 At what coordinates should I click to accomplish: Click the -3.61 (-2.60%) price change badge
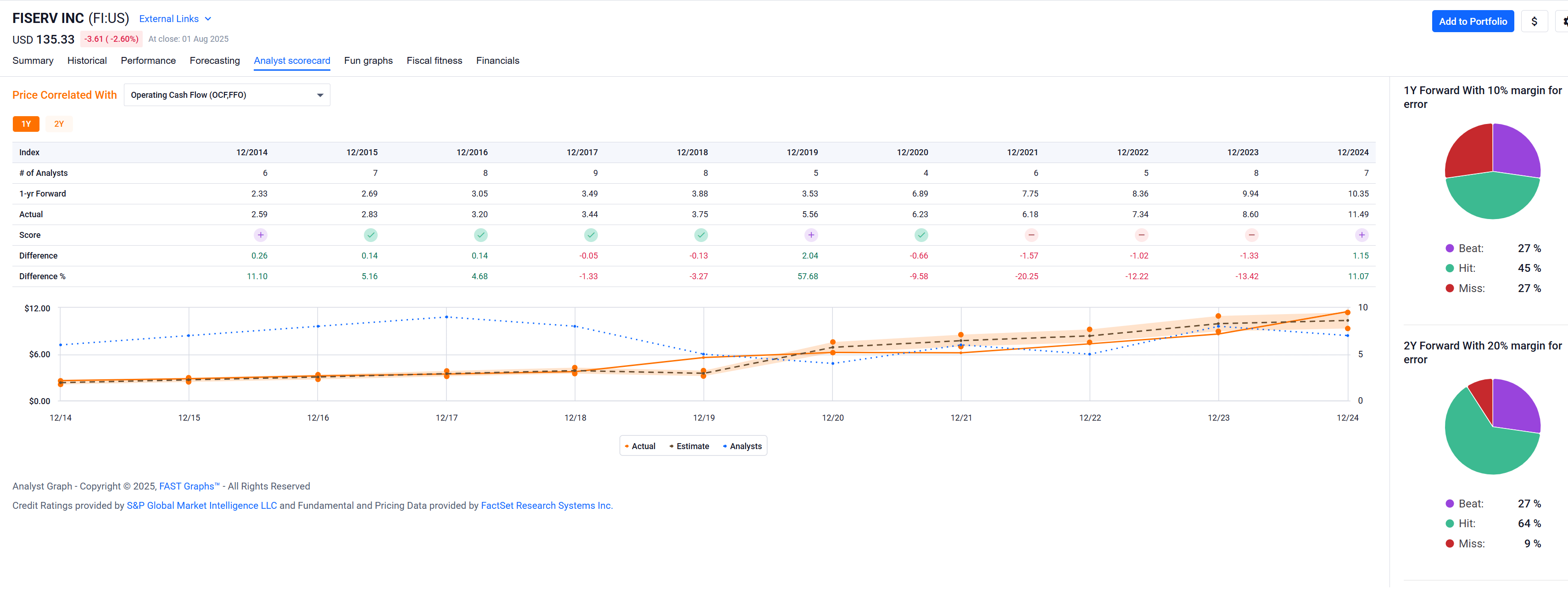coord(111,39)
